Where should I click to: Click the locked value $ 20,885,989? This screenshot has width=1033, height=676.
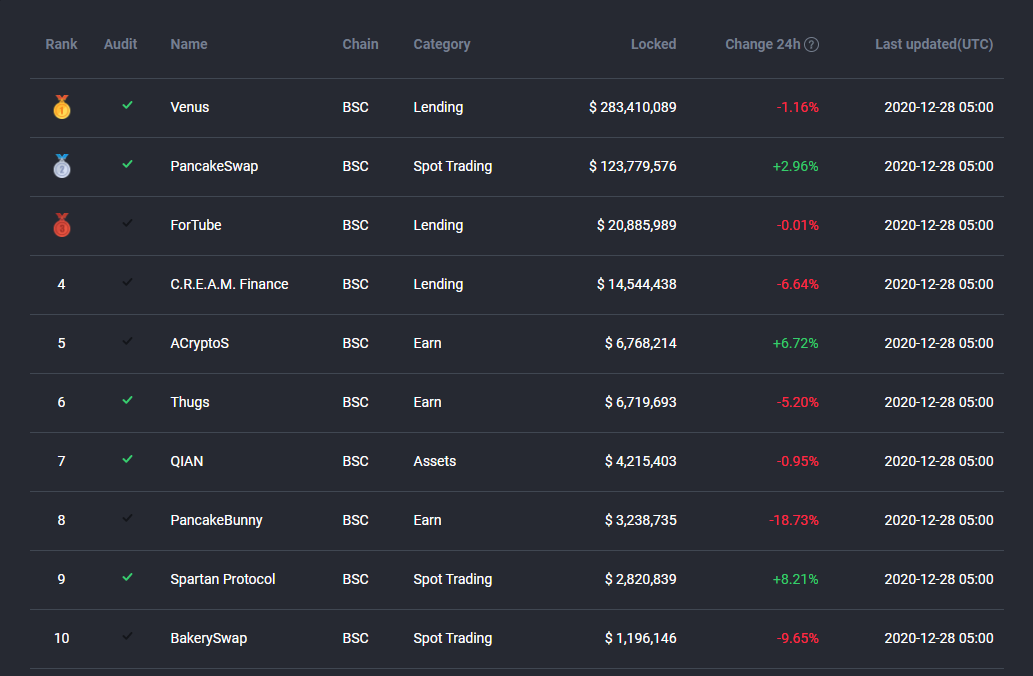pos(636,225)
